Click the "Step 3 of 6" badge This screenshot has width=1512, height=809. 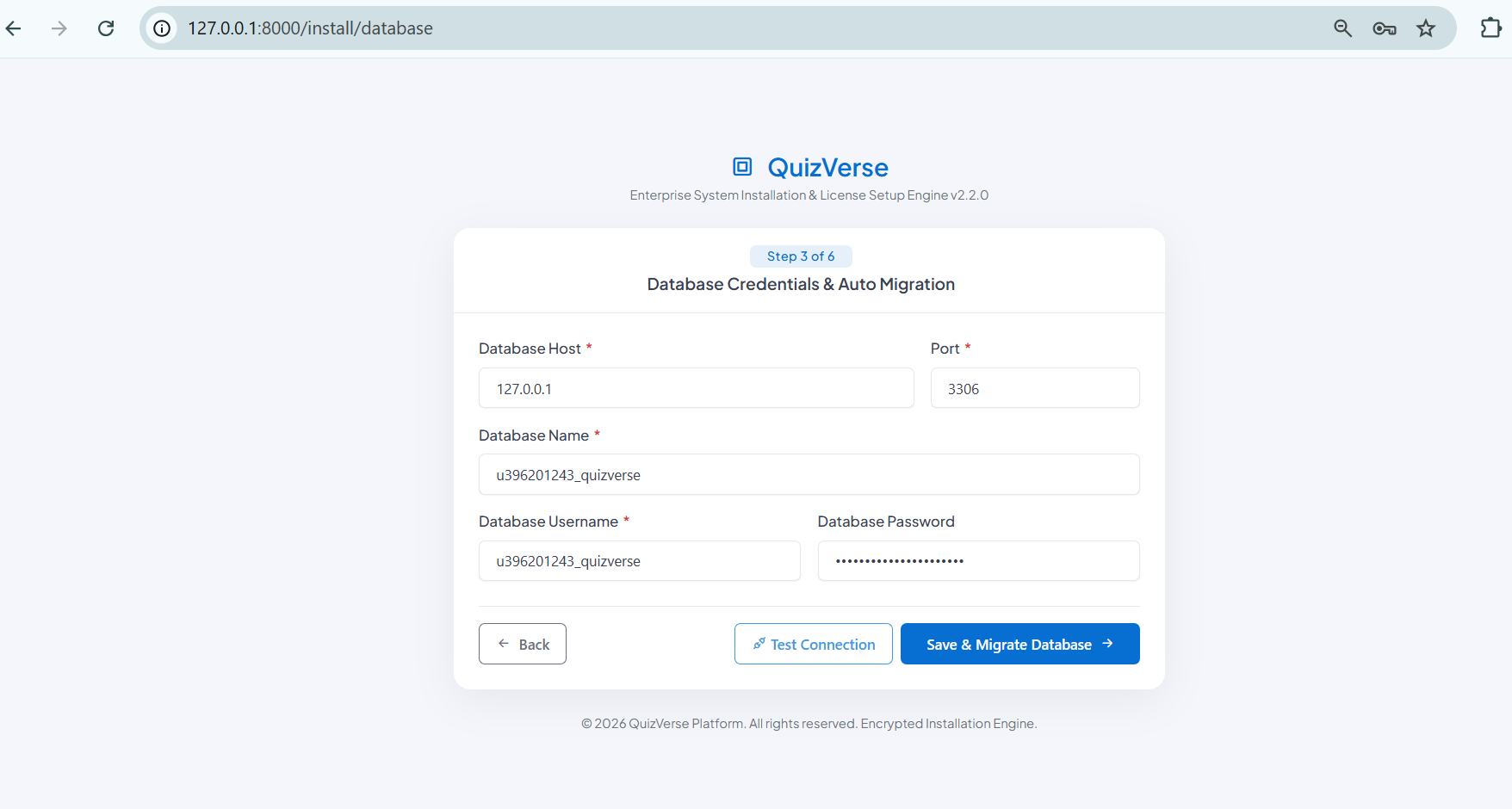pyautogui.click(x=801, y=256)
